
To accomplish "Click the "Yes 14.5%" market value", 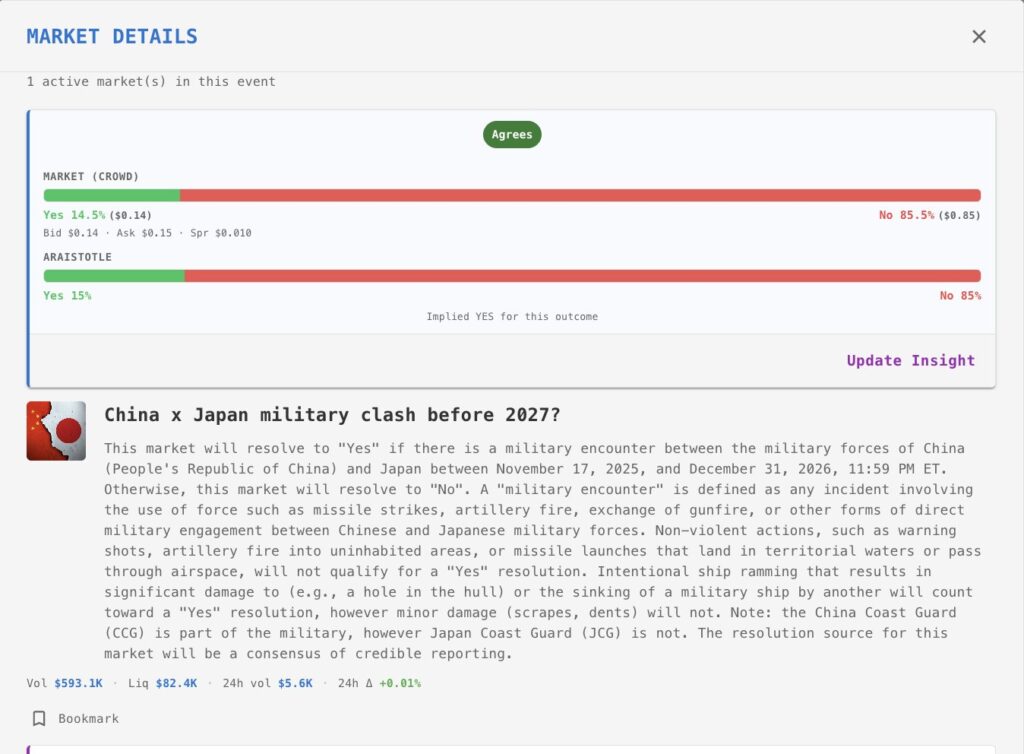I will (74, 215).
